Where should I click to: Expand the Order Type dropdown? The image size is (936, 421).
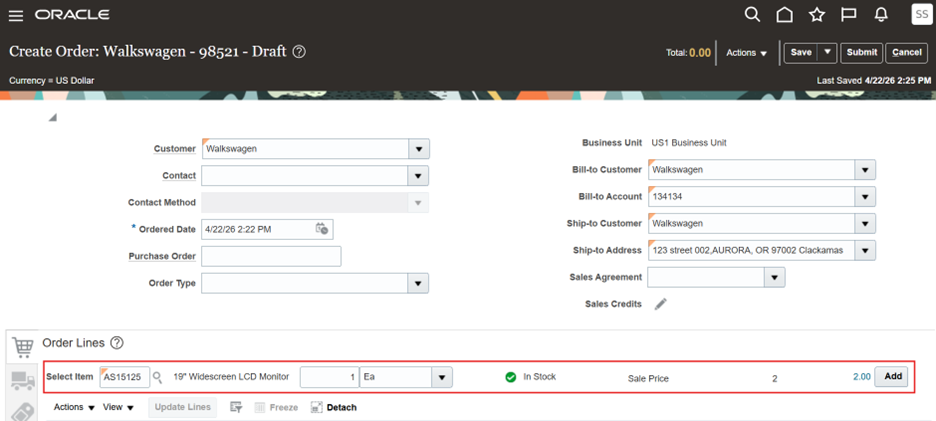(419, 283)
